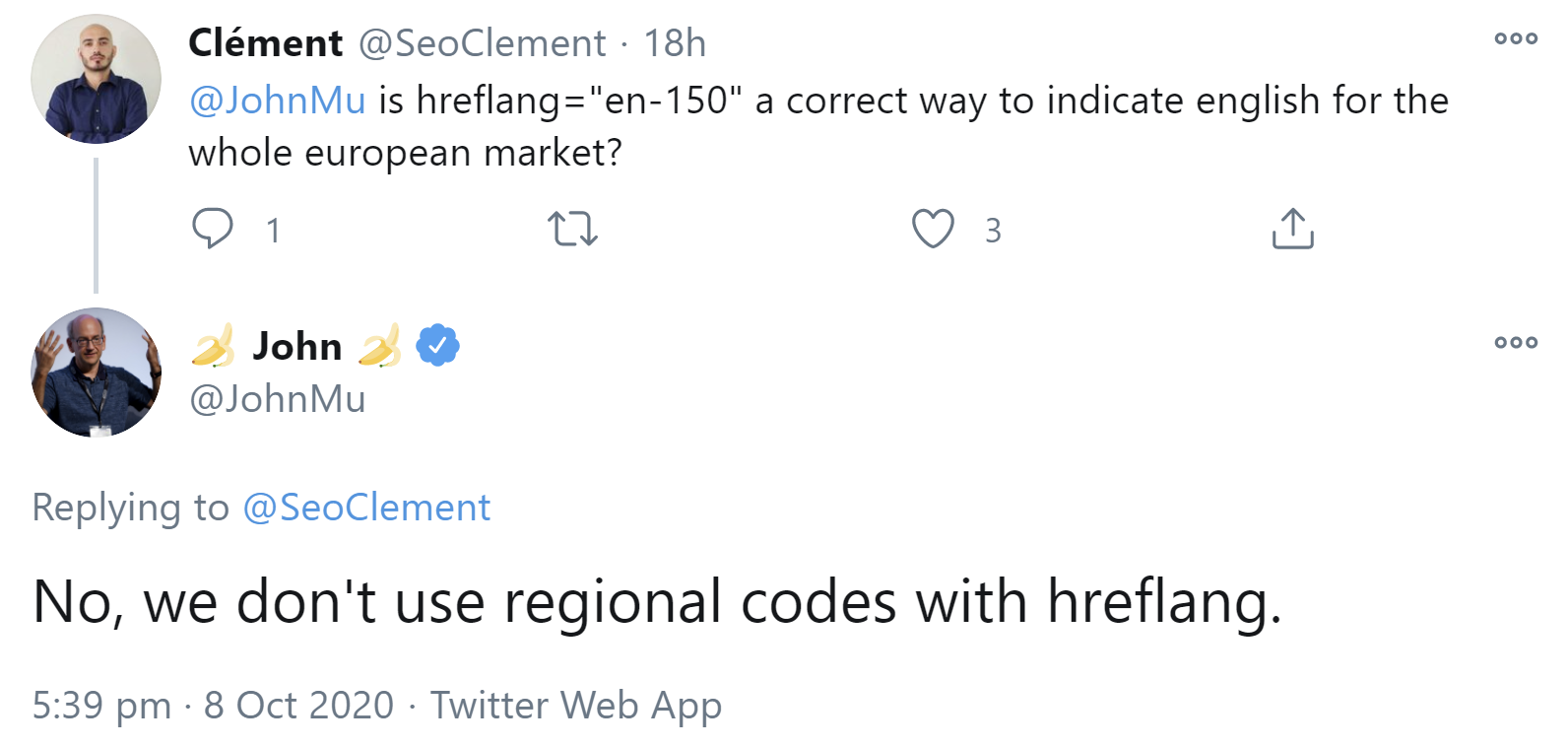Open John's profile picture thumbnail

[x=96, y=372]
